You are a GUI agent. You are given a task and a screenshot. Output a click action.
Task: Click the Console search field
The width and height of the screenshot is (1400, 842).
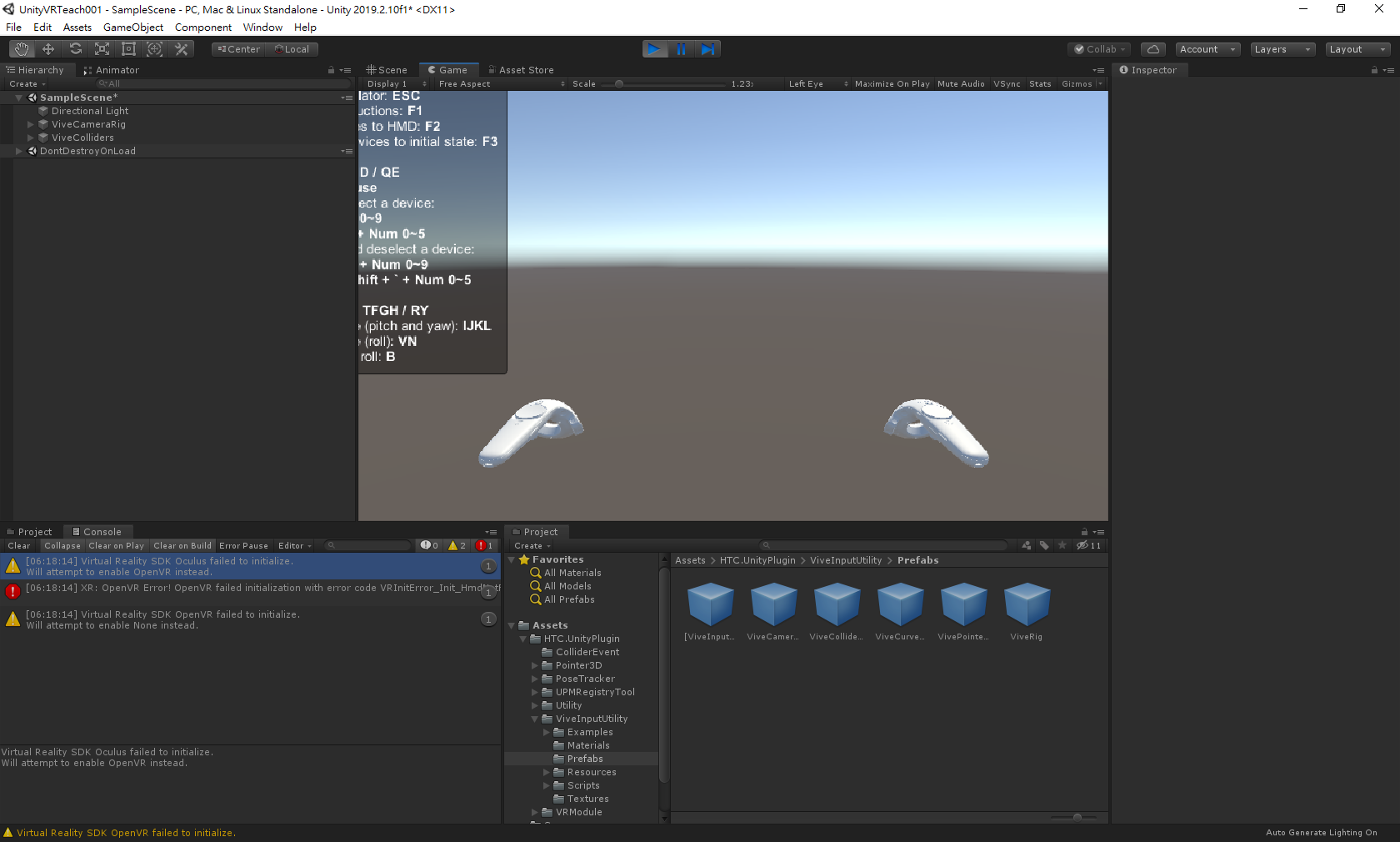click(367, 545)
